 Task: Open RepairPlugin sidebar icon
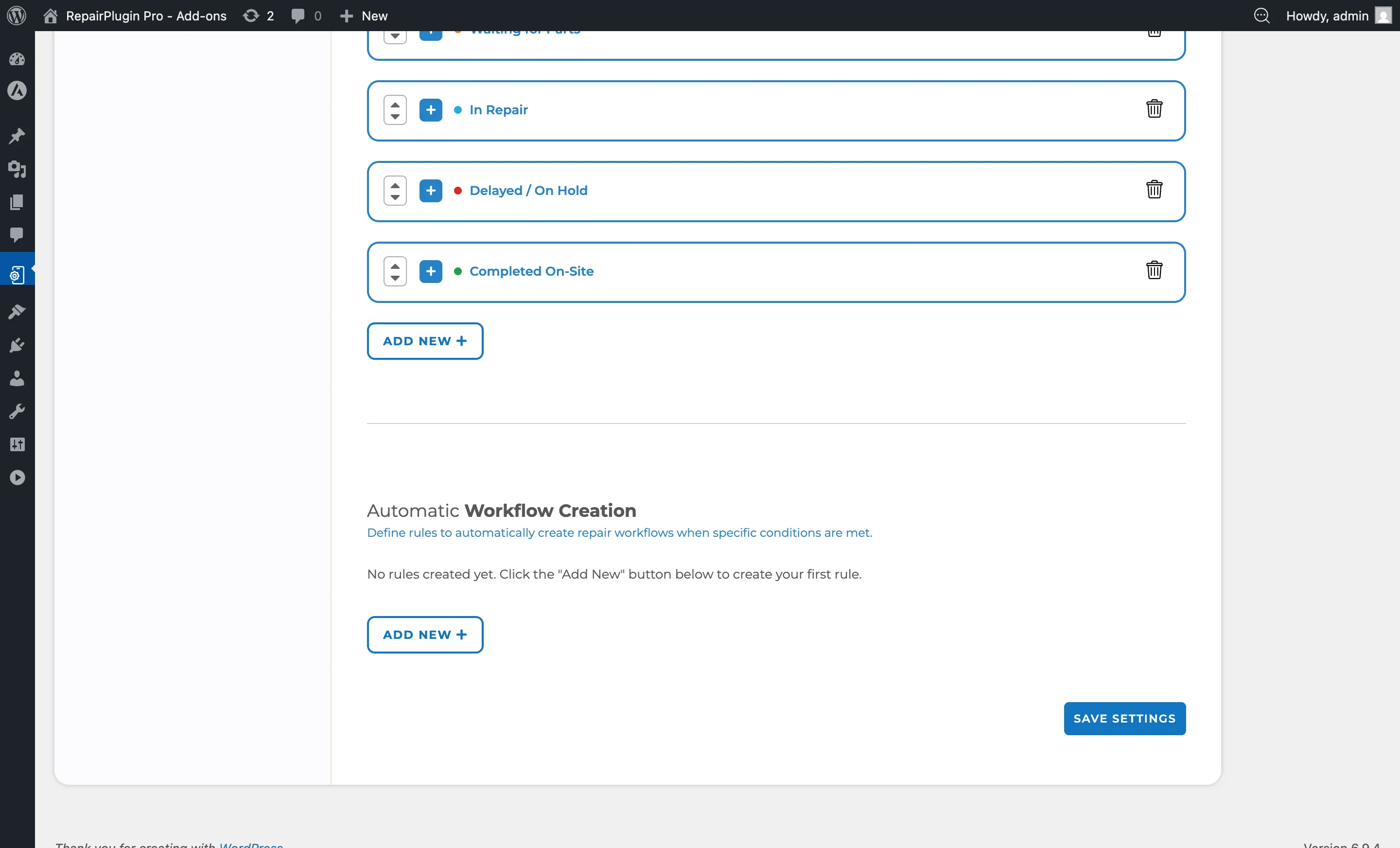coord(17,275)
